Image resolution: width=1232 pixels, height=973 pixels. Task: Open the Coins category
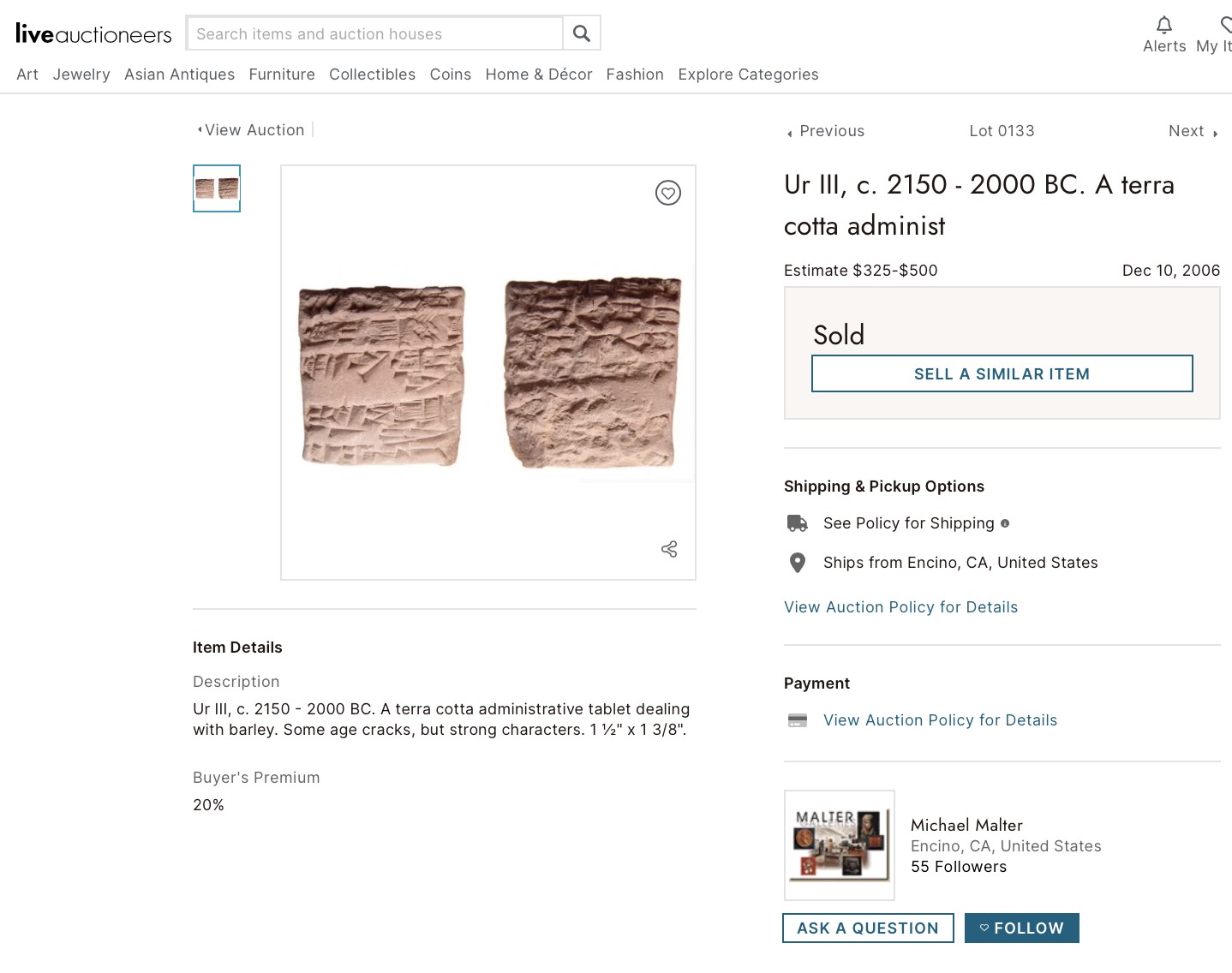pyautogui.click(x=451, y=75)
